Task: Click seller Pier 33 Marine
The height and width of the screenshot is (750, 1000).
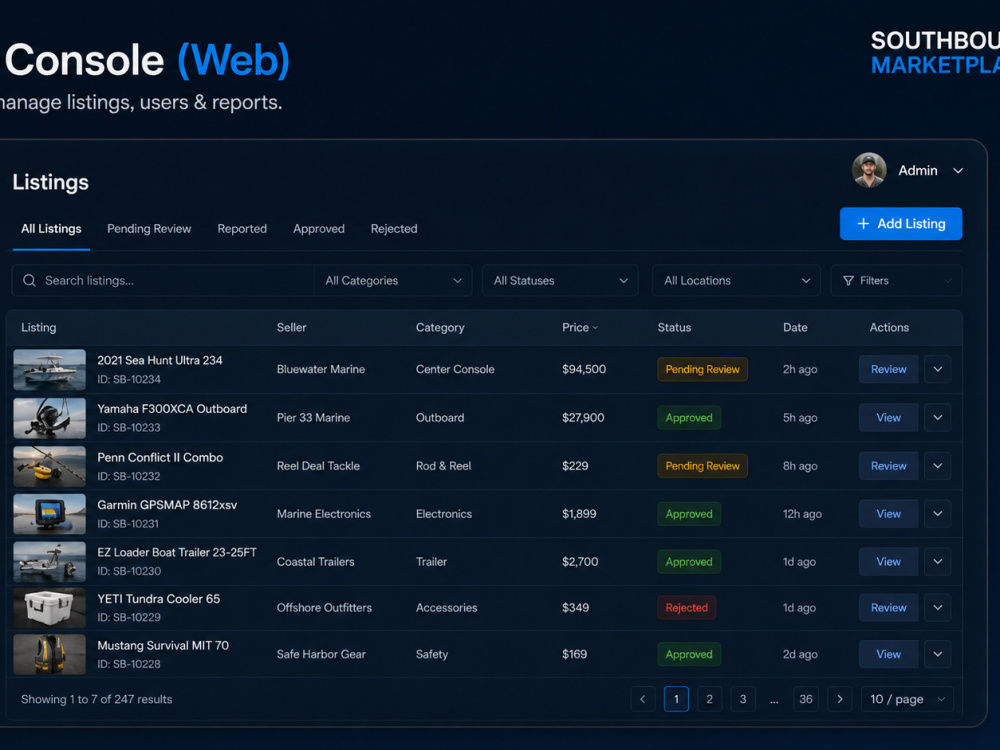Action: pyautogui.click(x=313, y=418)
